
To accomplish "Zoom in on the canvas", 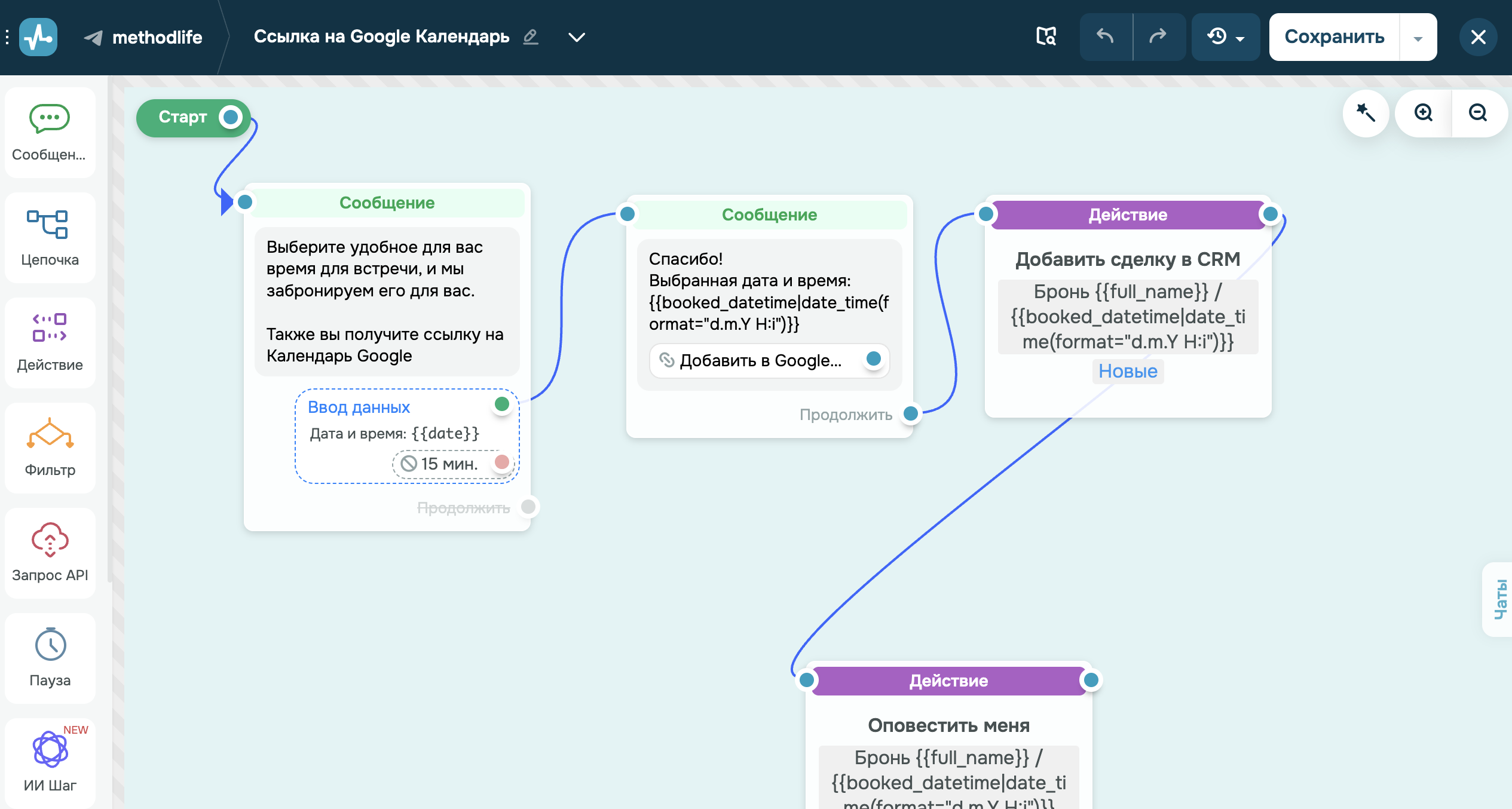I will click(x=1424, y=113).
